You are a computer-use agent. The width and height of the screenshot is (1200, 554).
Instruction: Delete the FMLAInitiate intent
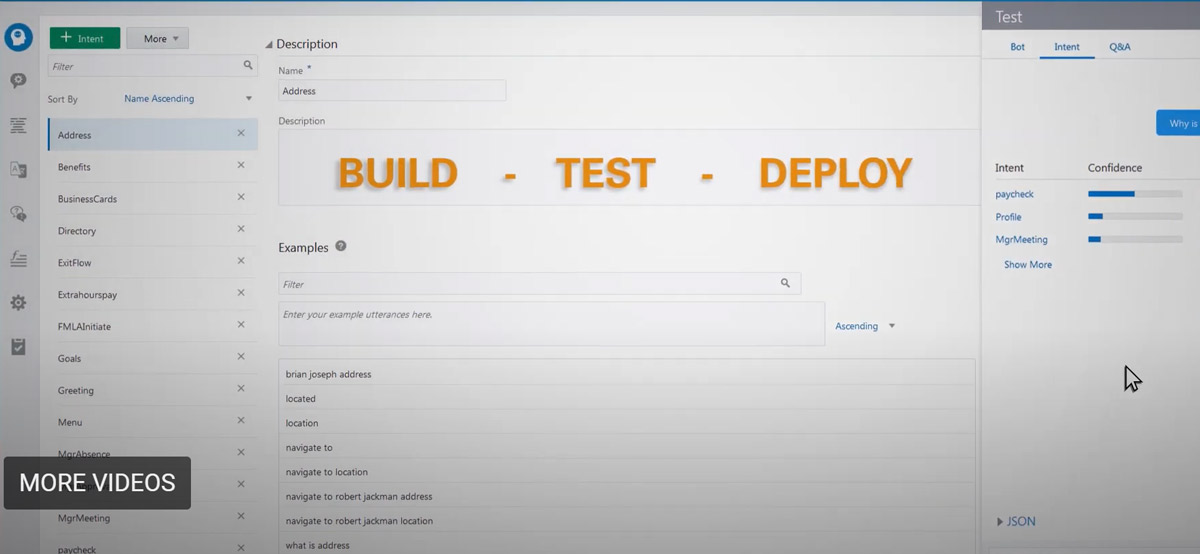241,325
